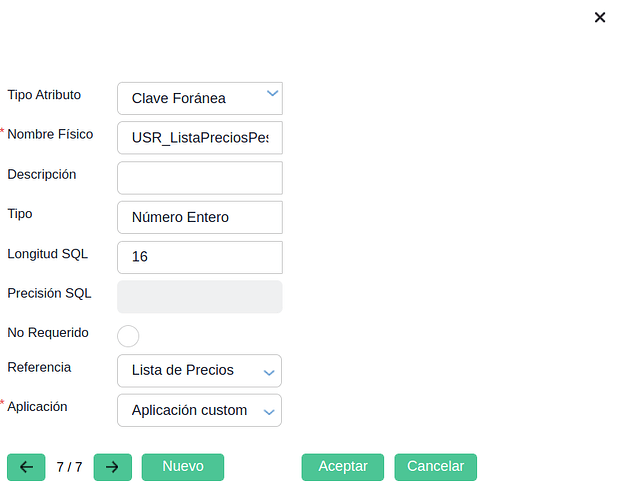Viewport: 619px width, 500px height.
Task: Click the Aplicación field label
Action: (38, 407)
